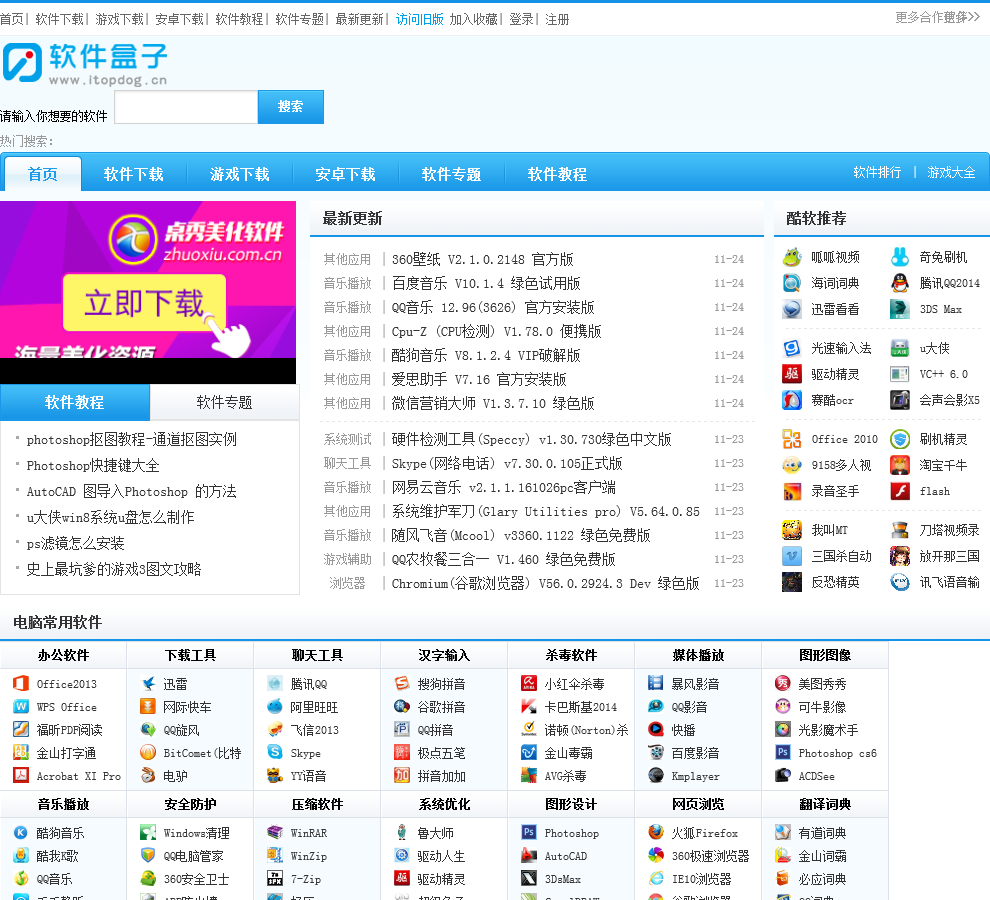The image size is (990, 900).
Task: Open the Chromium V56.0.2924.3 Dev entry
Action: [x=546, y=583]
